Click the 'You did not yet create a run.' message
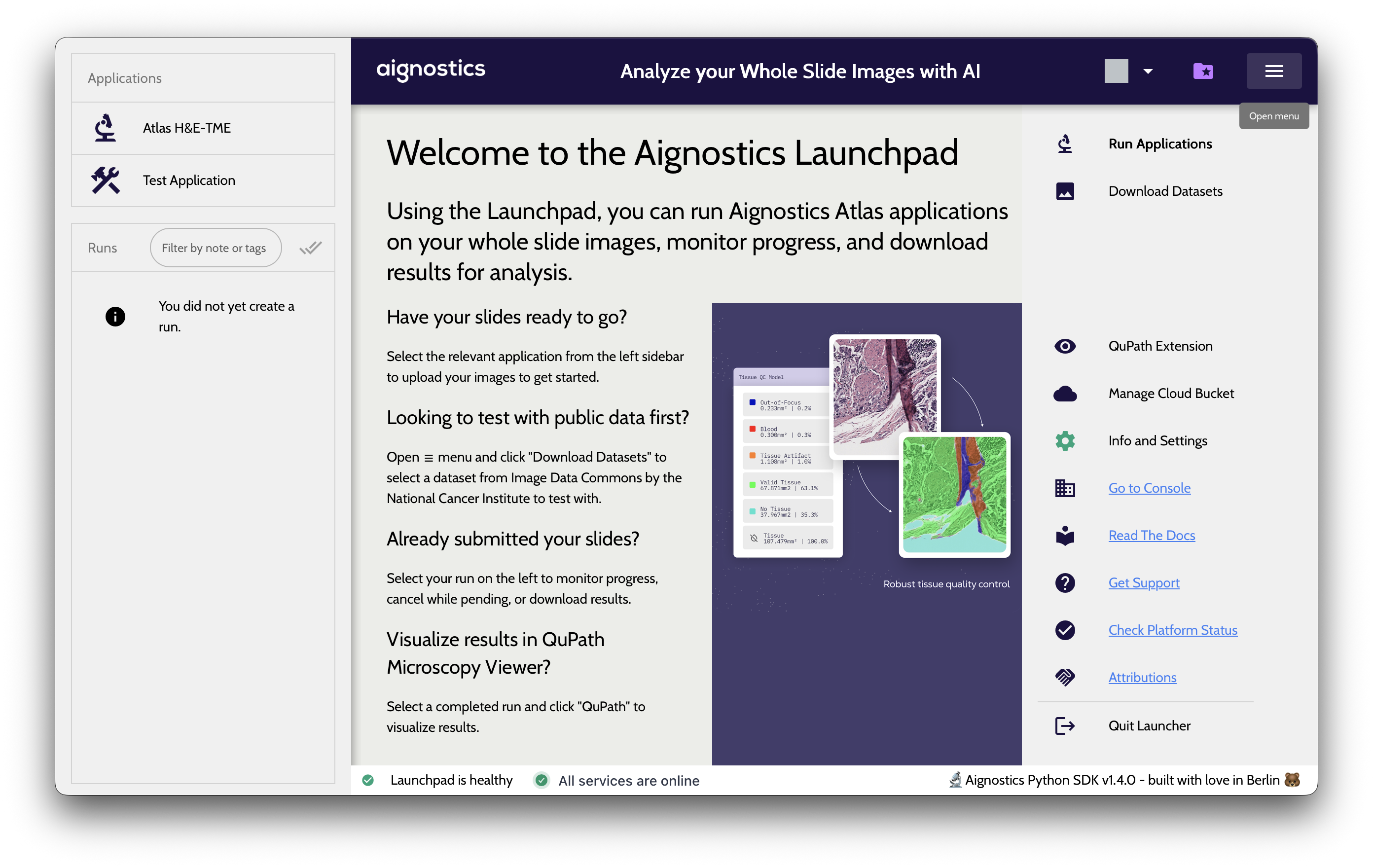The image size is (1373, 868). [226, 317]
